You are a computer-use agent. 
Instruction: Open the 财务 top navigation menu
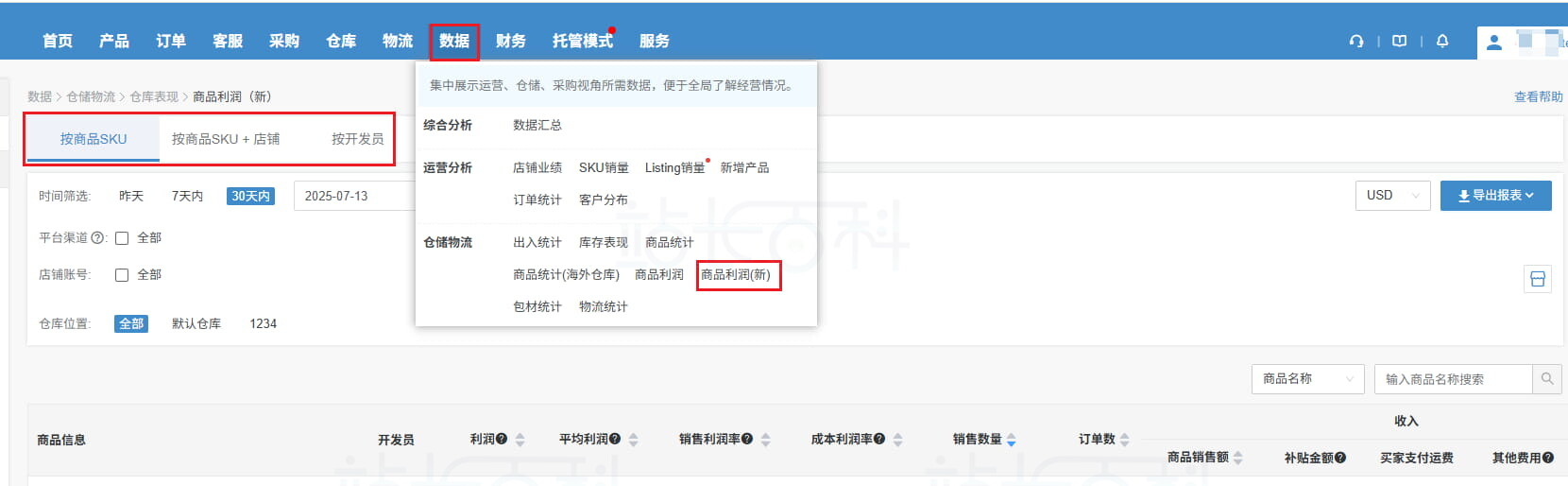tap(510, 41)
